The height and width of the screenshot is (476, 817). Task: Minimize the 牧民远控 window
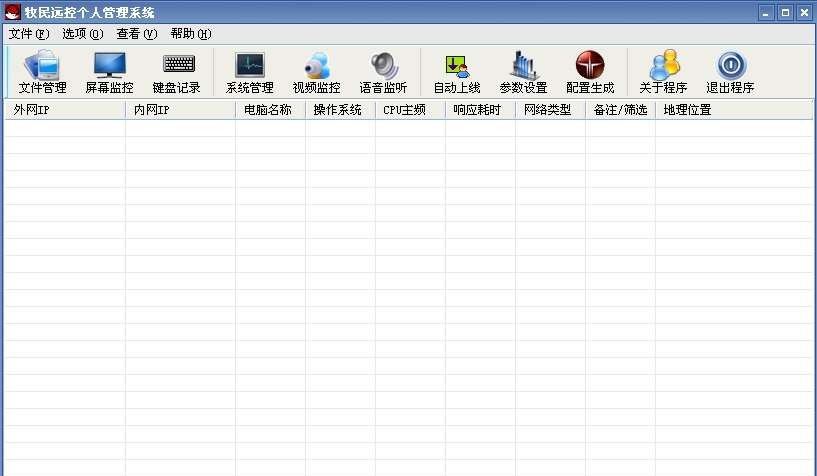coord(766,13)
